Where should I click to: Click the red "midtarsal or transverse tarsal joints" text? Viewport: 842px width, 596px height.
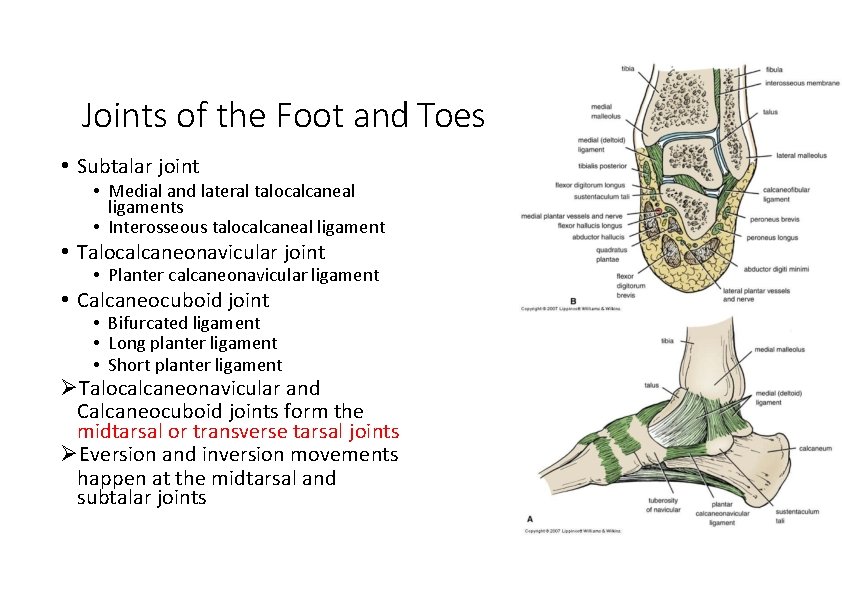coord(238,431)
